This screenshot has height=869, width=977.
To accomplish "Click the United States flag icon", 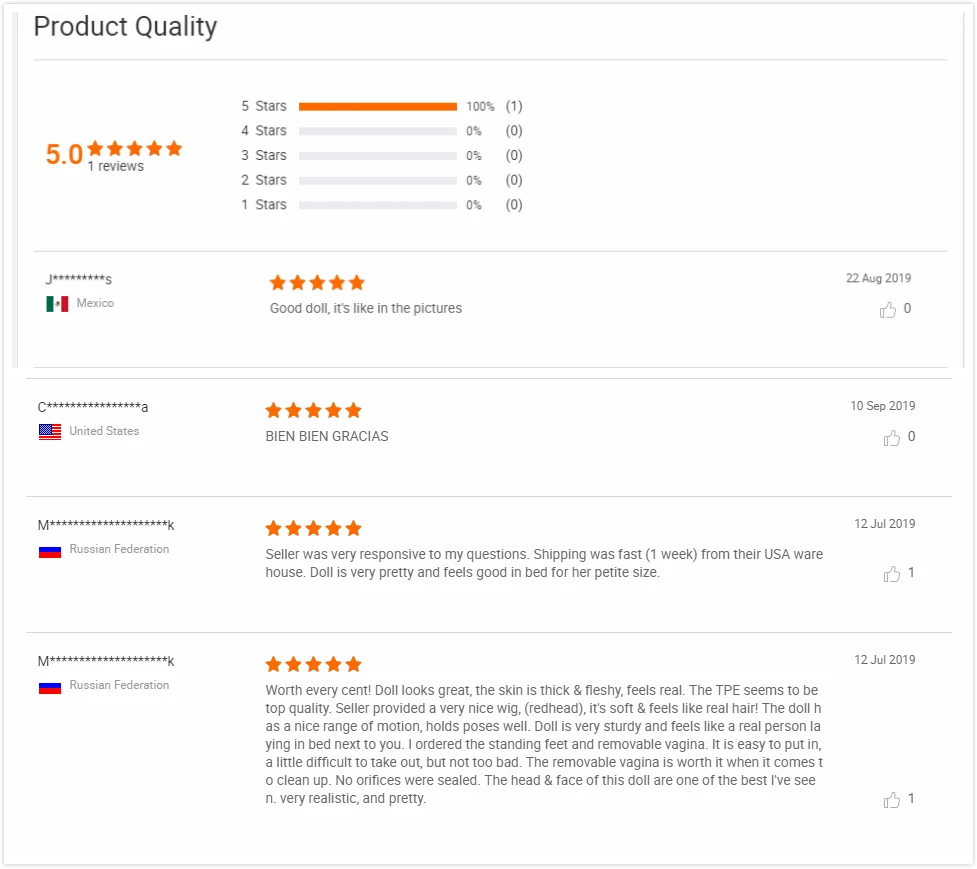I will point(50,432).
